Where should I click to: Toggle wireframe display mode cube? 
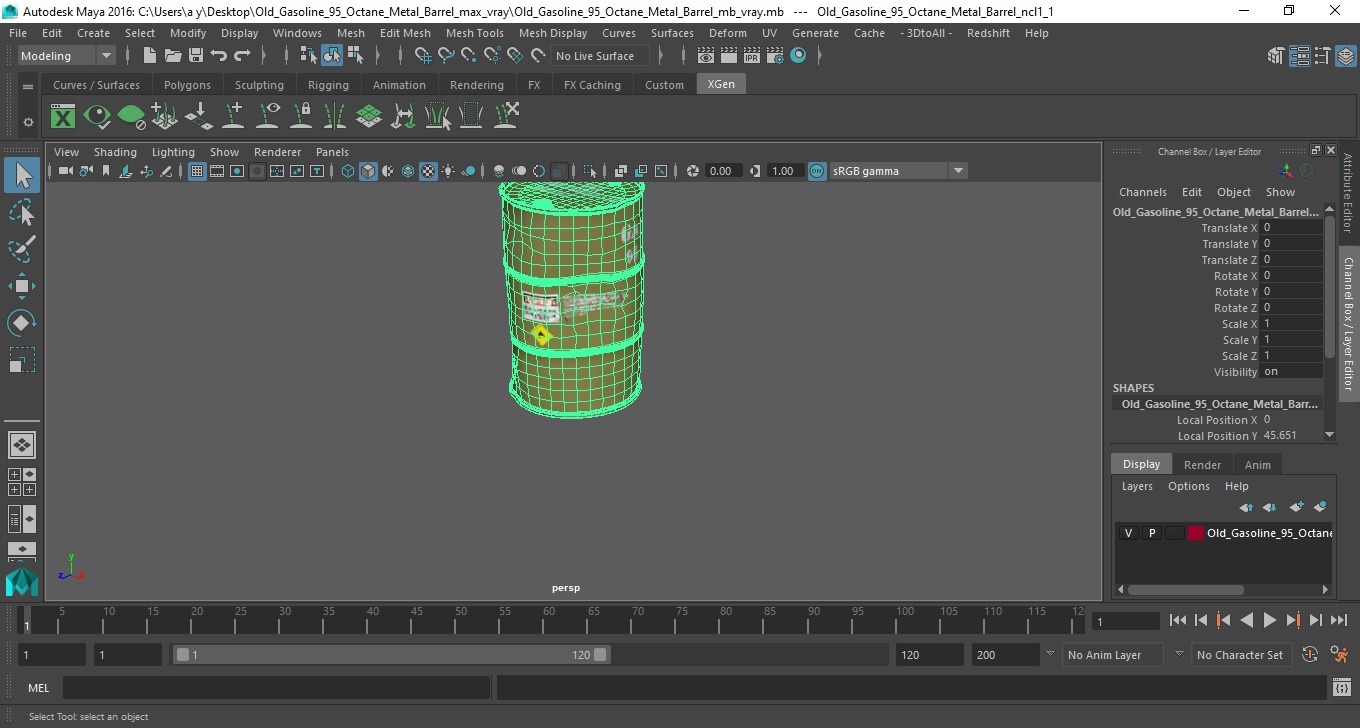348,171
